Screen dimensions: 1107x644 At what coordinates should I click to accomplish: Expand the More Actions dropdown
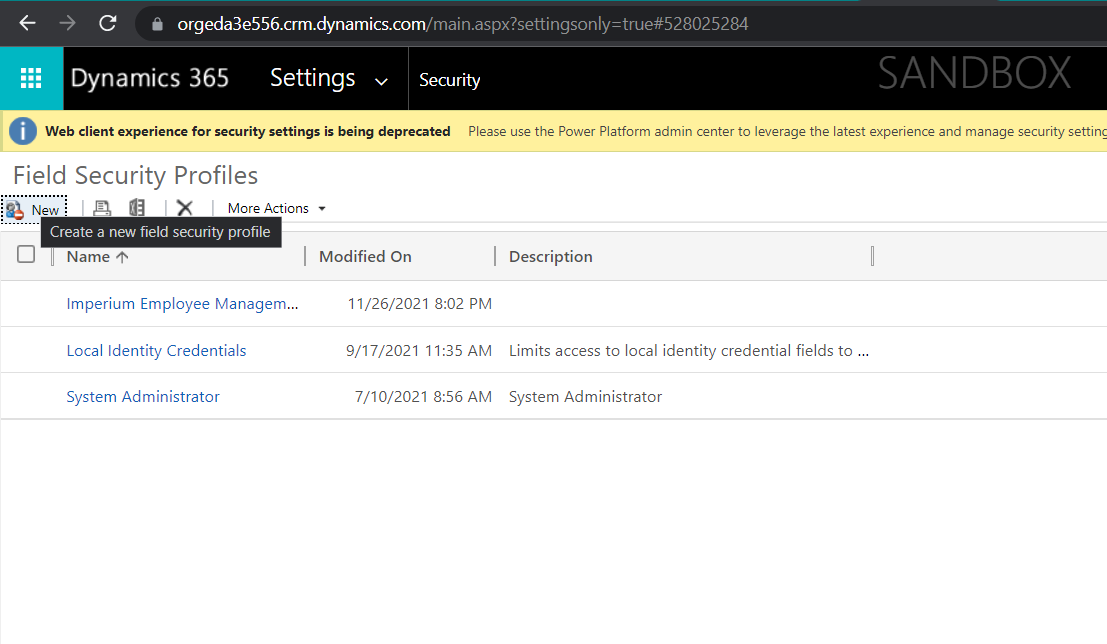[x=276, y=208]
